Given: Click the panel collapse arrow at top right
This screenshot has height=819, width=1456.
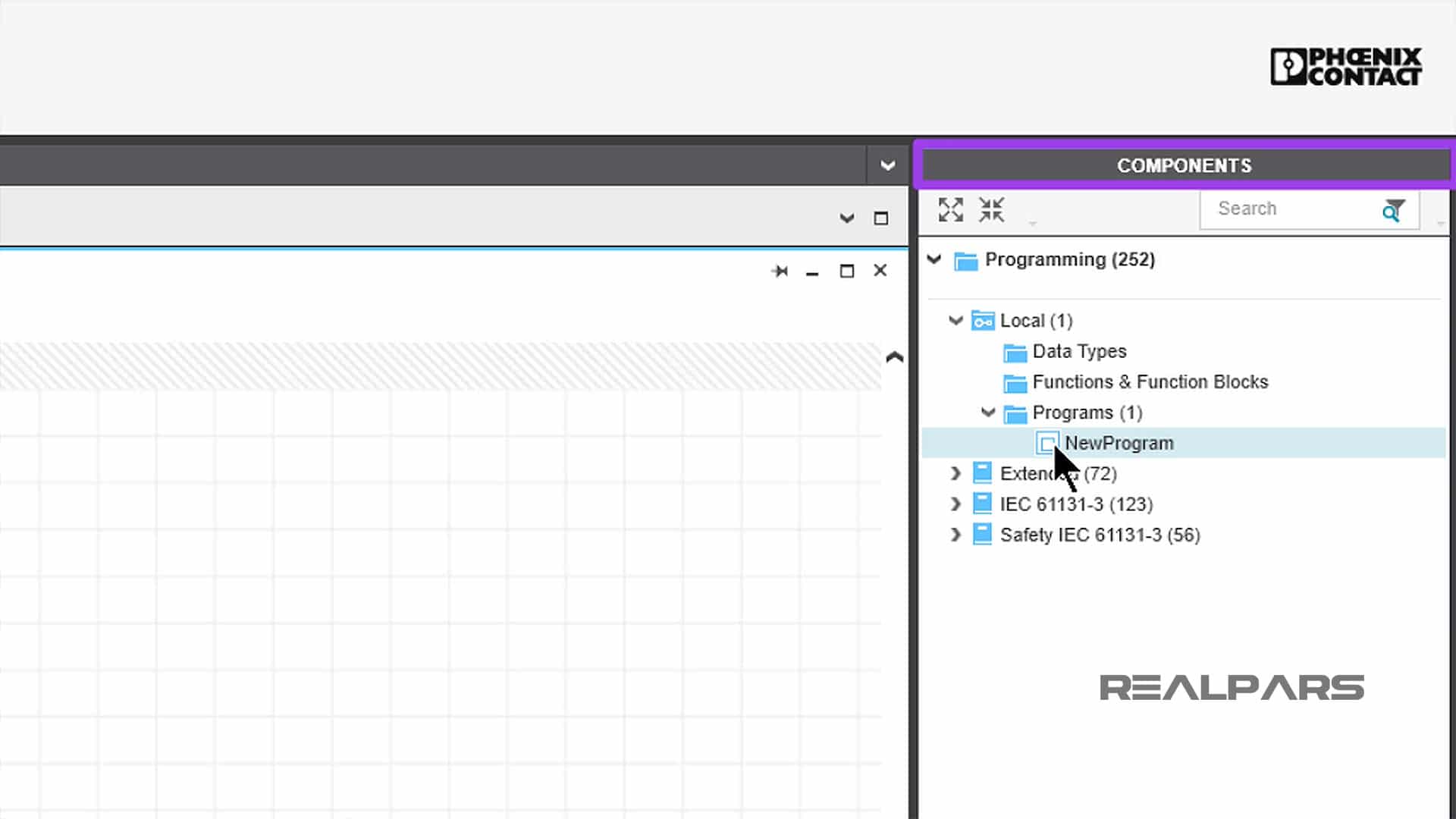Looking at the screenshot, I should click(888, 165).
